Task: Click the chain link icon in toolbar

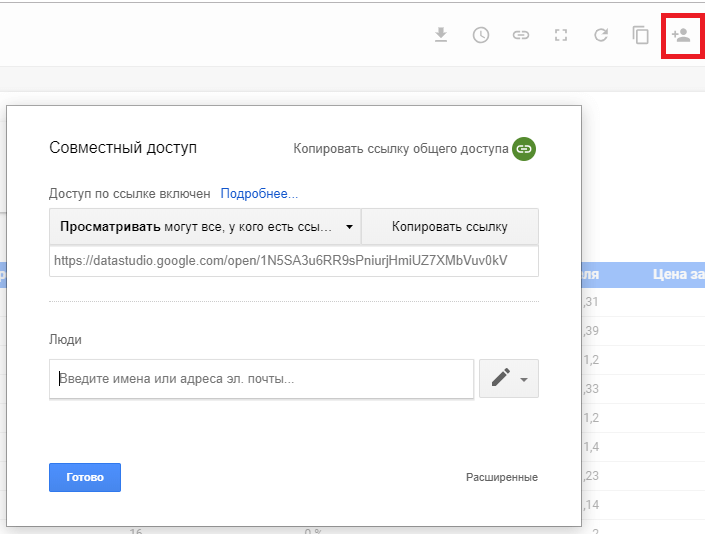Action: pos(521,35)
